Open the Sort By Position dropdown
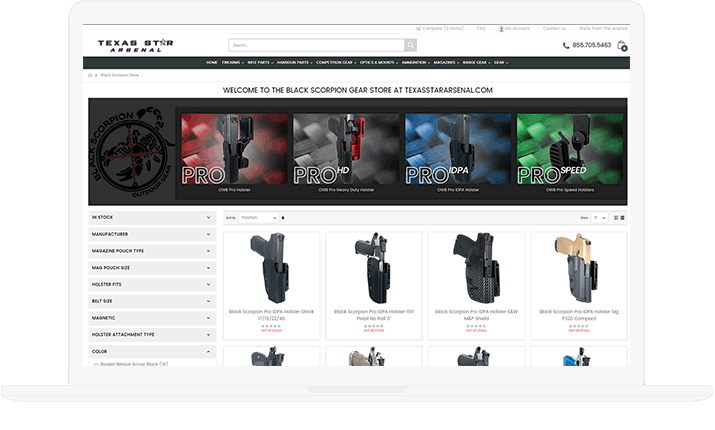This screenshot has width=715, height=430. (x=258, y=218)
